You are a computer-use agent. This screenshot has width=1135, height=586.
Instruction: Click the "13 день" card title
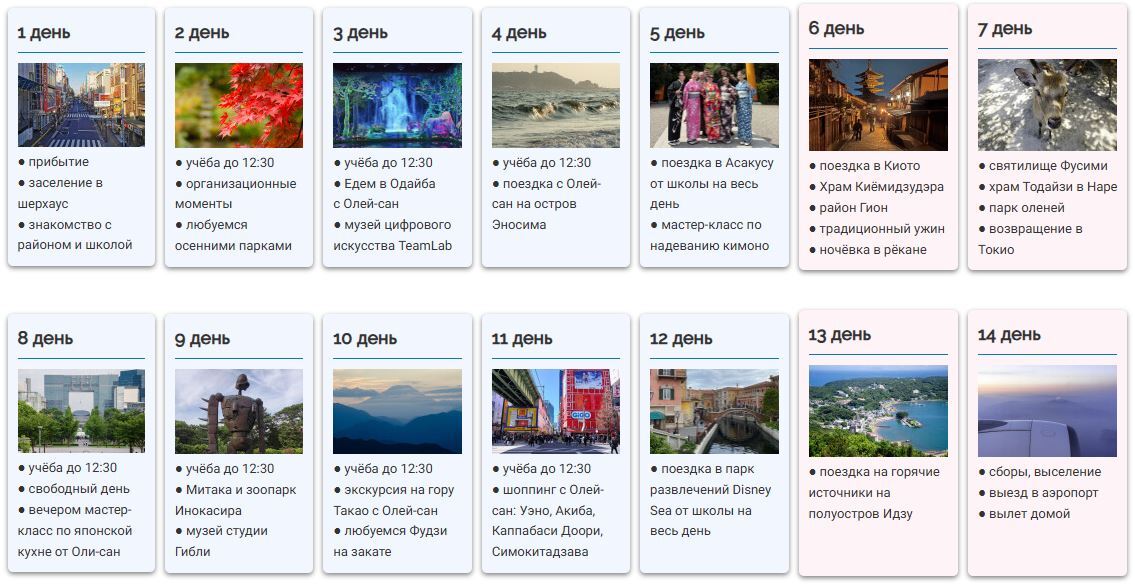click(840, 335)
